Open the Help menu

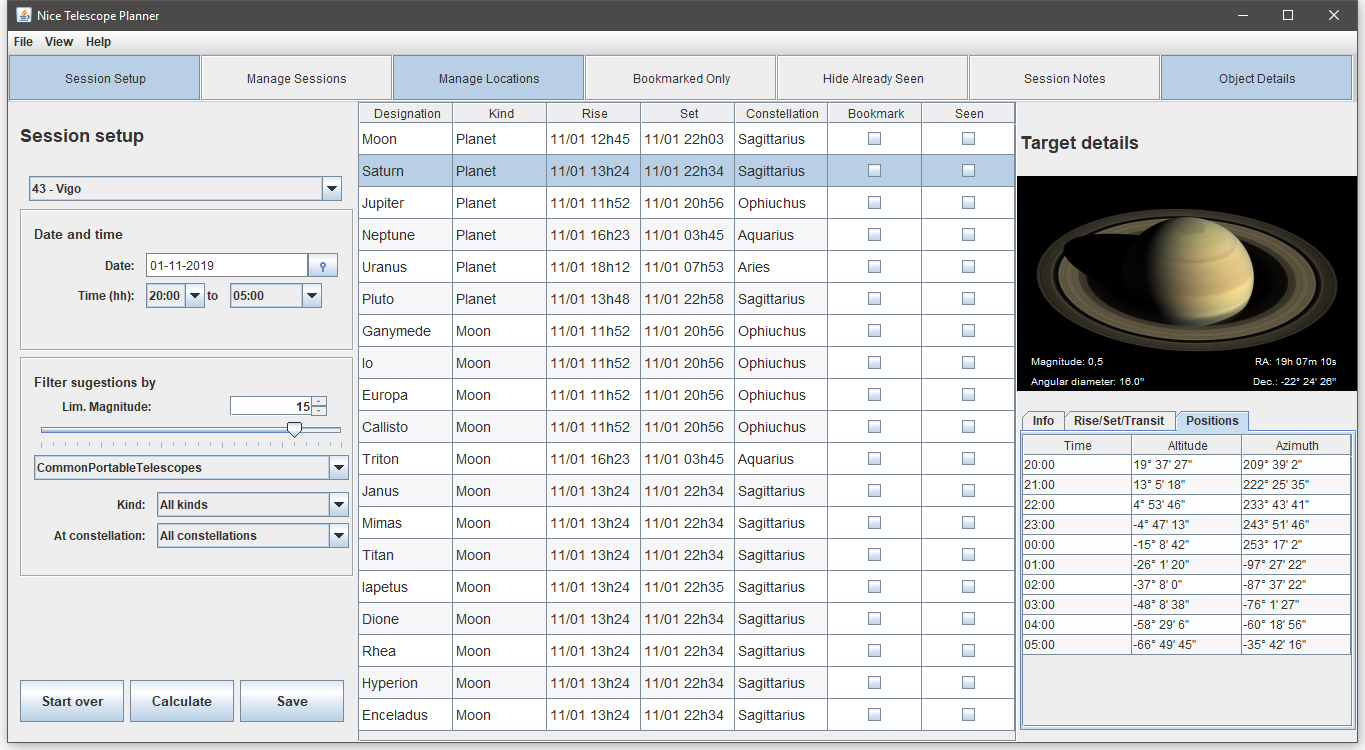[97, 42]
